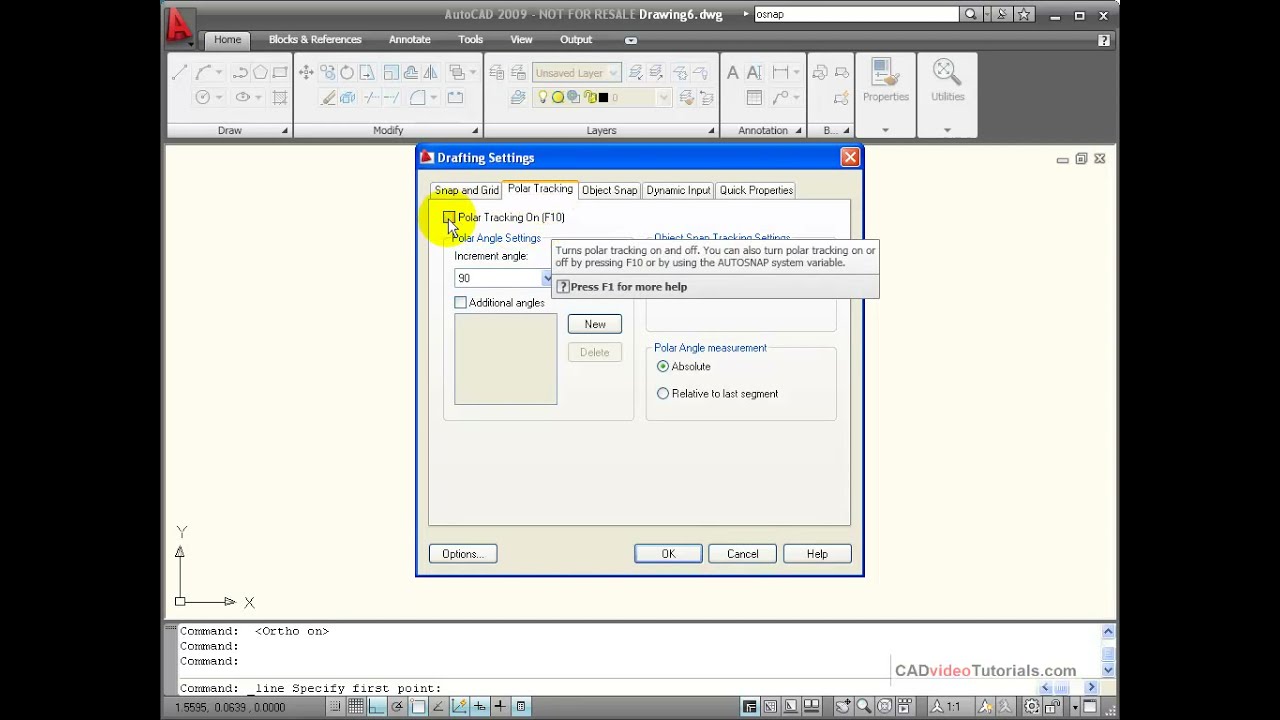
Task: Expand the Layers panel title arrow
Action: pos(711,131)
